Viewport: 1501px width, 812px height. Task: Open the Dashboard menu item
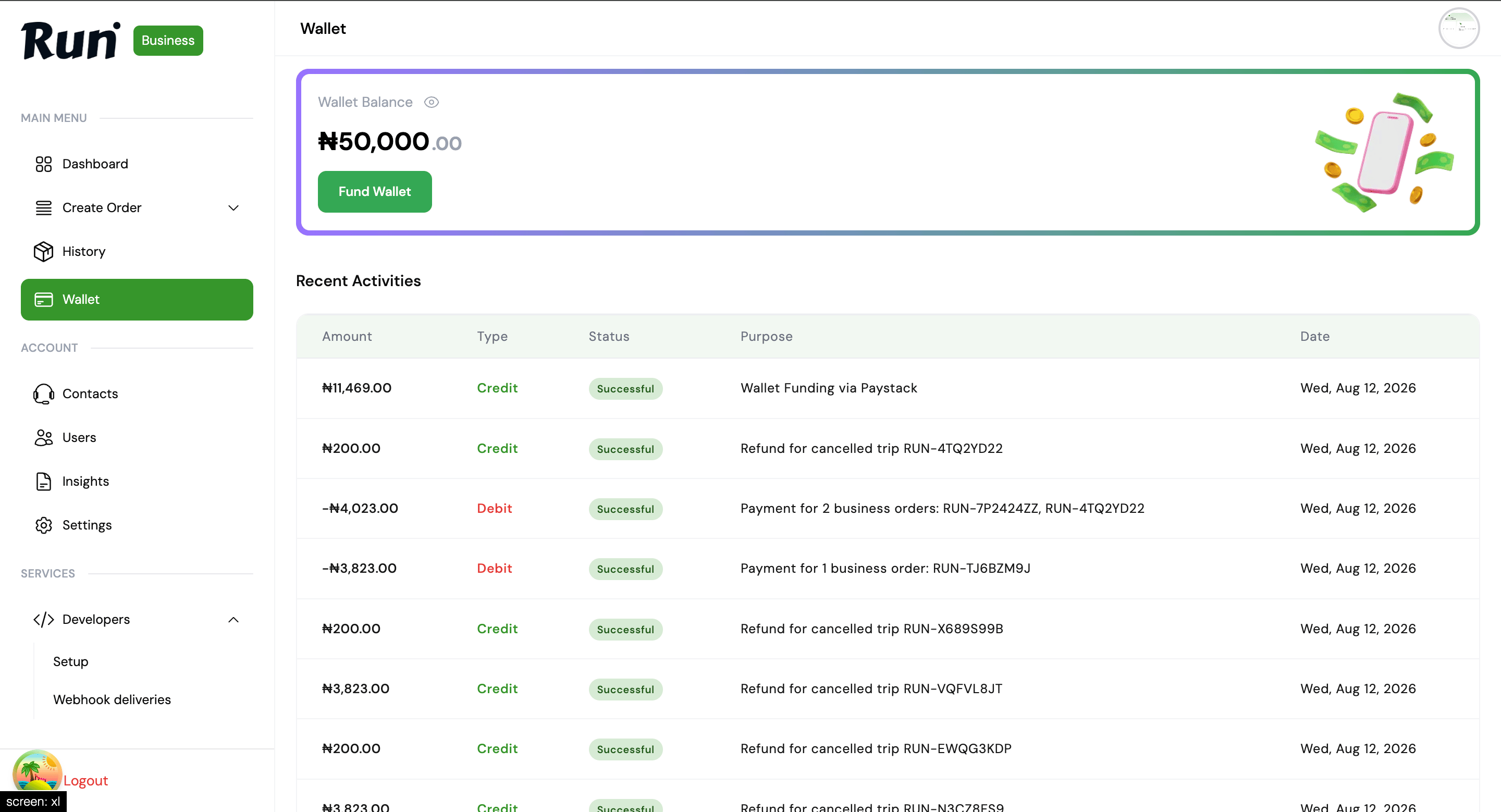click(137, 164)
